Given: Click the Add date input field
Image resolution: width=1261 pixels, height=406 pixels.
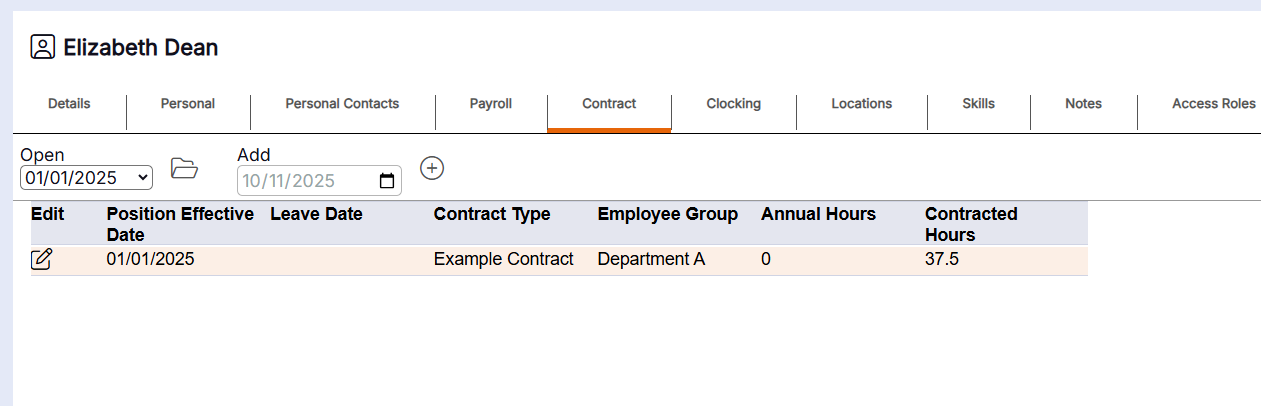Looking at the screenshot, I should (305, 181).
